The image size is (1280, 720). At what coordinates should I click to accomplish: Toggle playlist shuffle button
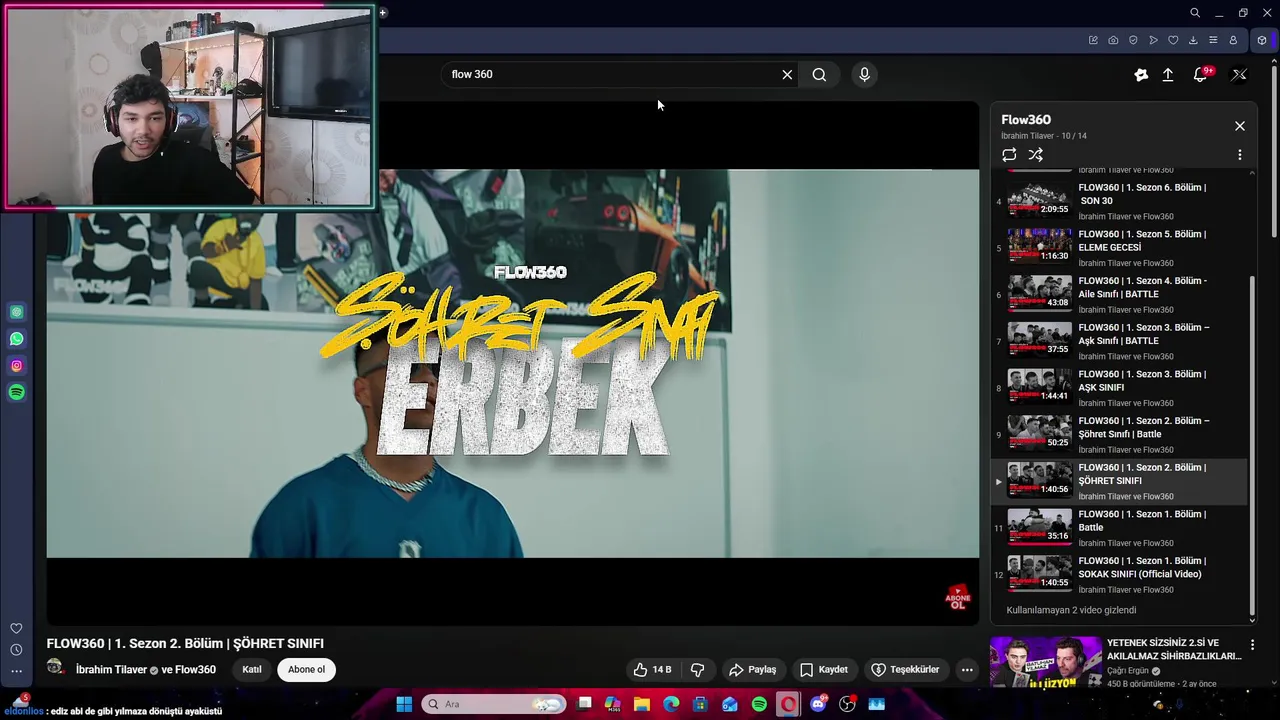tap(1036, 155)
